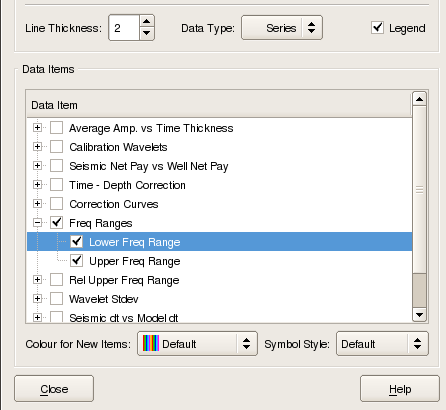Uncheck the Upper Freq Range checkbox
The width and height of the screenshot is (446, 410).
(x=76, y=261)
